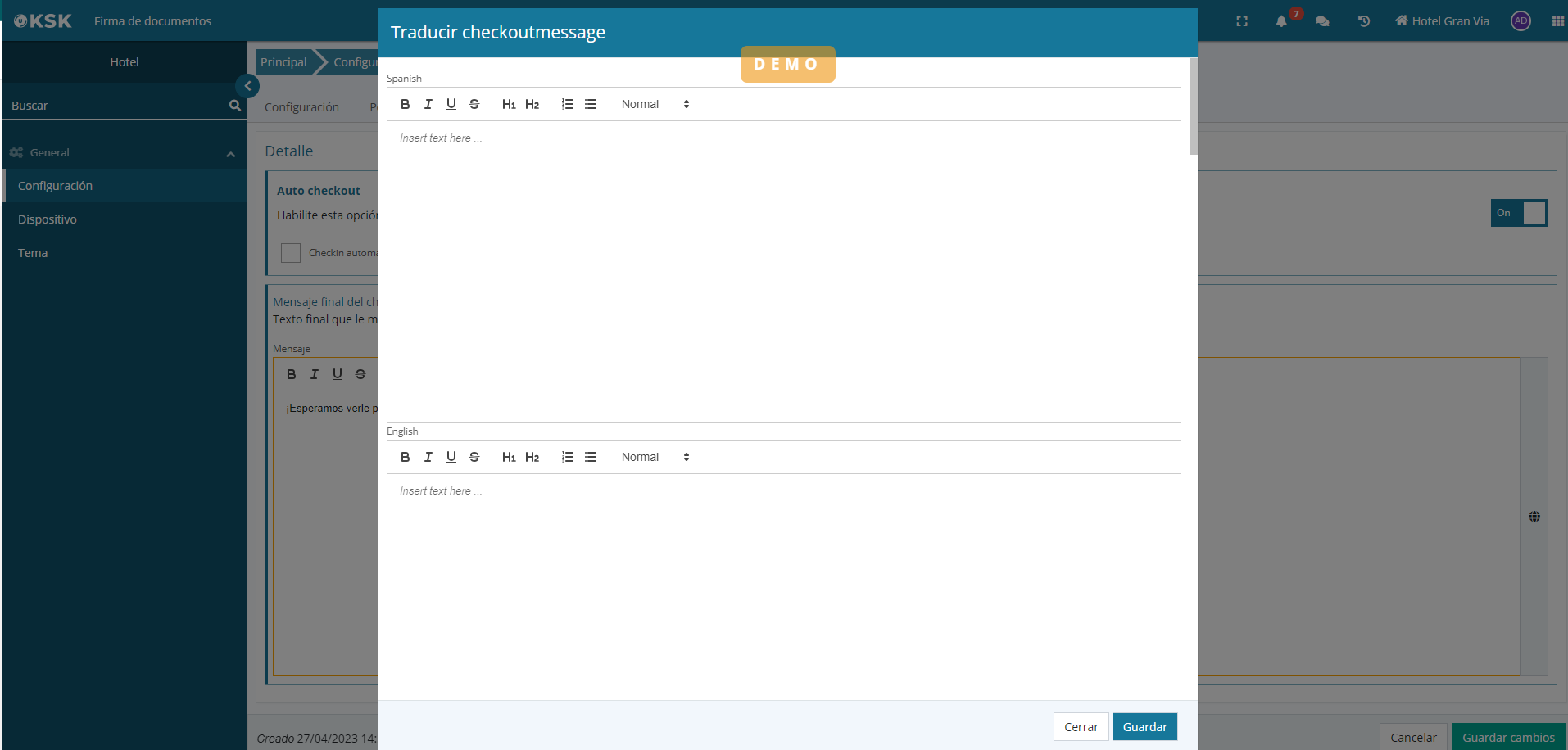The height and width of the screenshot is (750, 1568).
Task: Apply underline in Spanish editor toolbar
Action: (x=451, y=104)
